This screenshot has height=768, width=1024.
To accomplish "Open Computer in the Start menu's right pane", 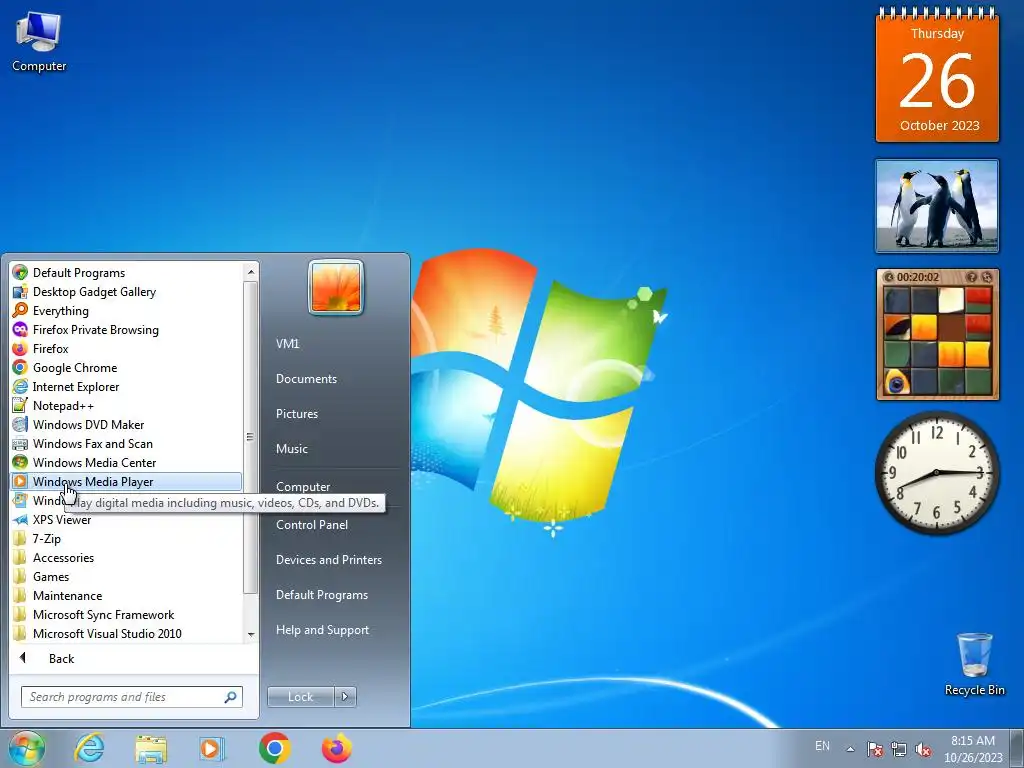I will tap(303, 487).
